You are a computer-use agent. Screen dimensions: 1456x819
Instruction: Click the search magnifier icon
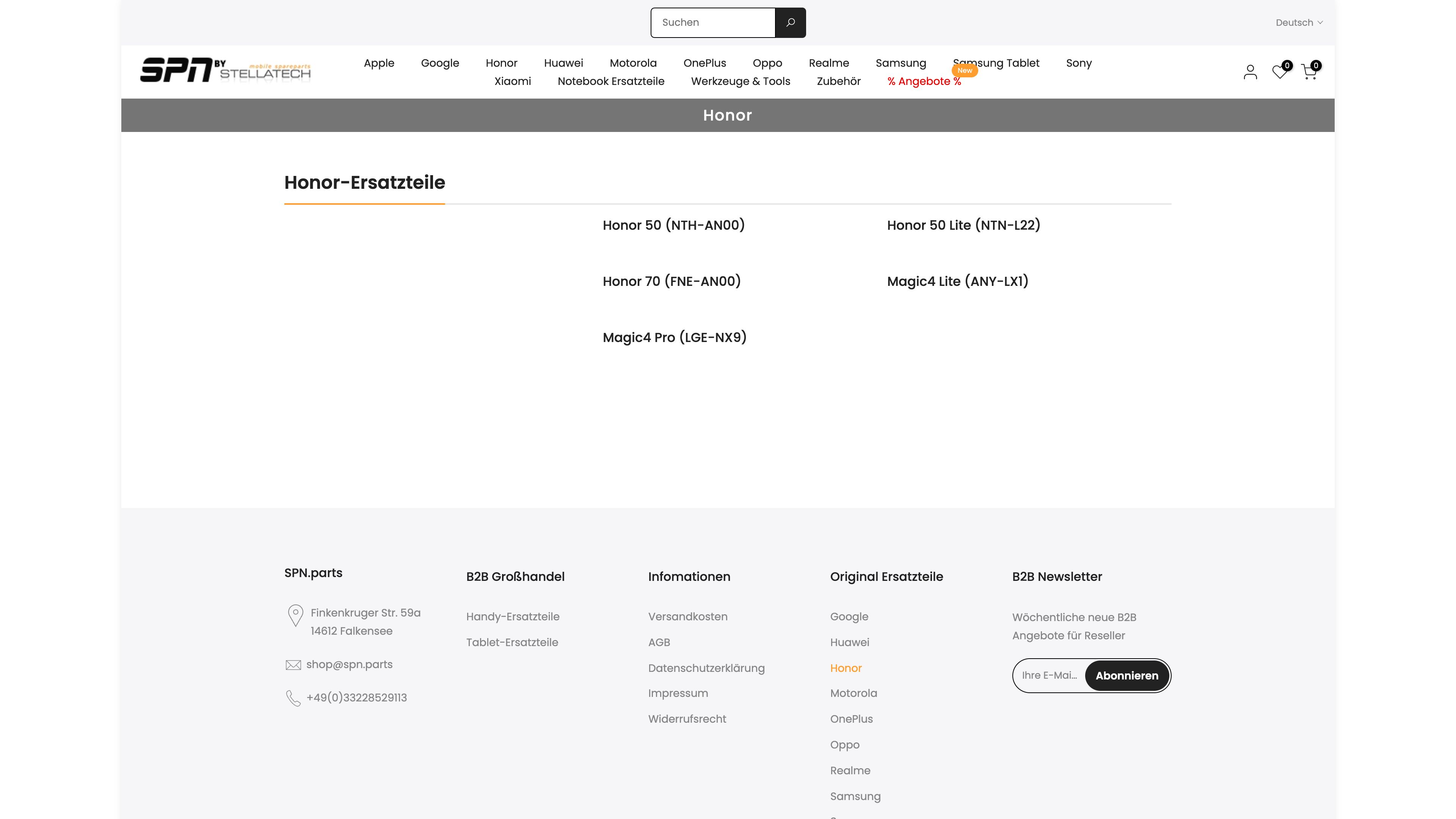click(x=789, y=22)
